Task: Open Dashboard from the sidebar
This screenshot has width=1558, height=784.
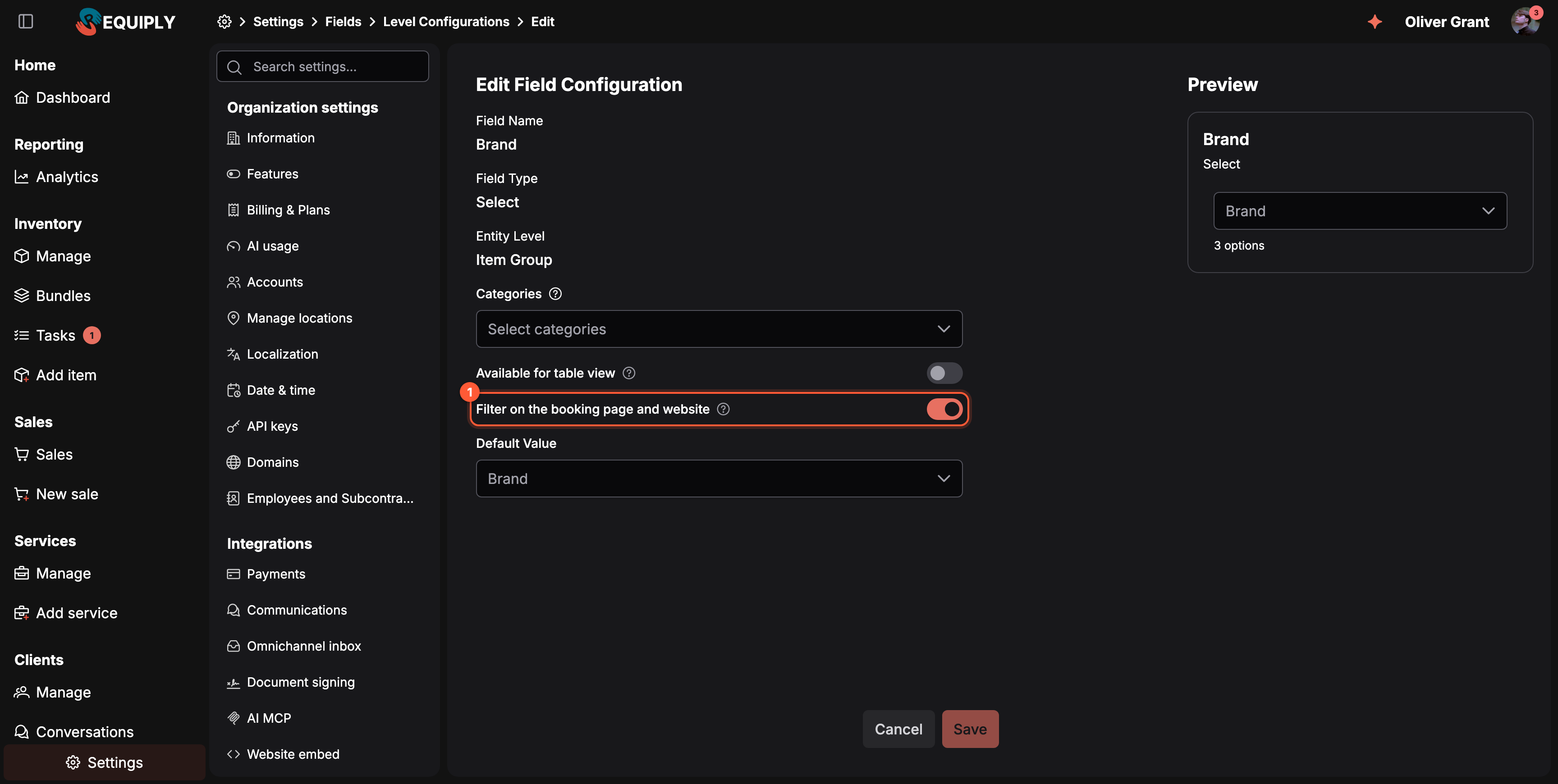Action: [62, 97]
